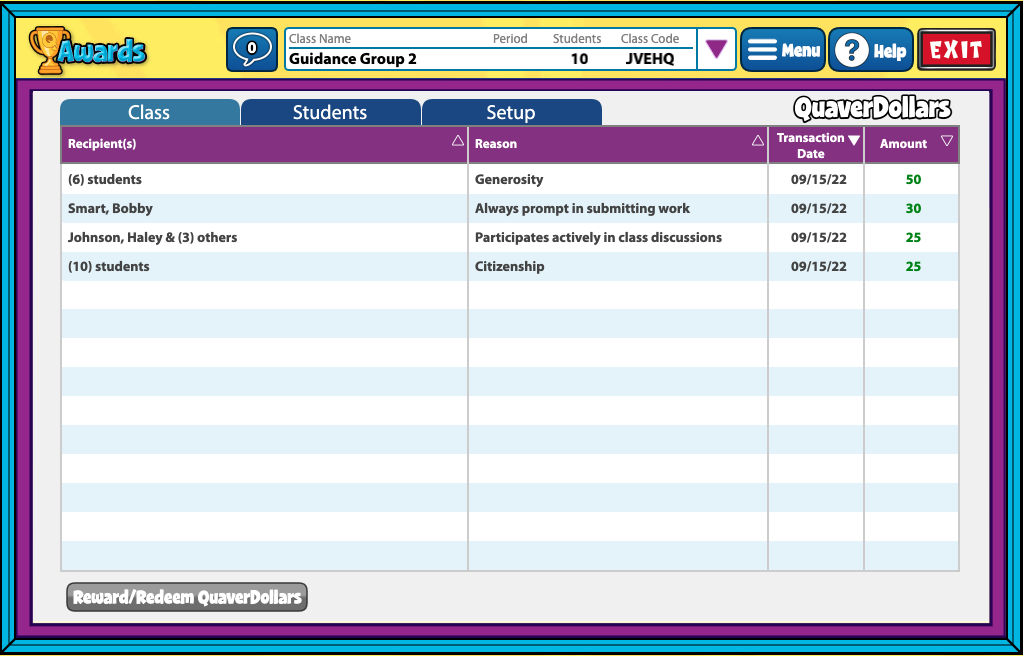Click the QuaverDollars title

click(x=872, y=108)
